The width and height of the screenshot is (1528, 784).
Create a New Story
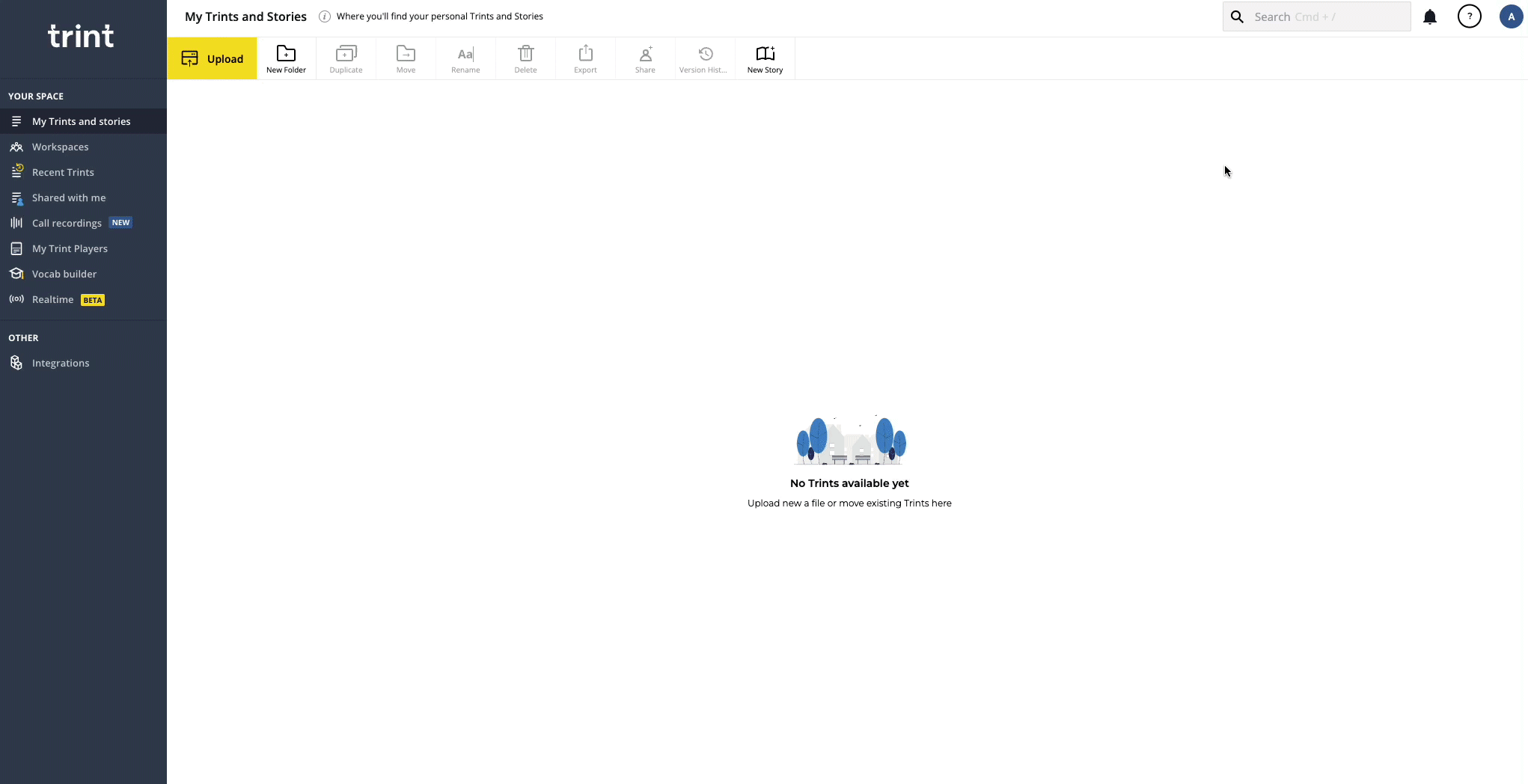tap(765, 58)
